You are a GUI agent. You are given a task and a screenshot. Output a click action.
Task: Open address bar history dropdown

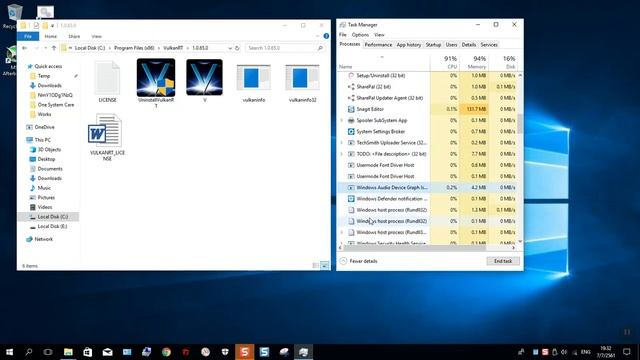[230, 48]
